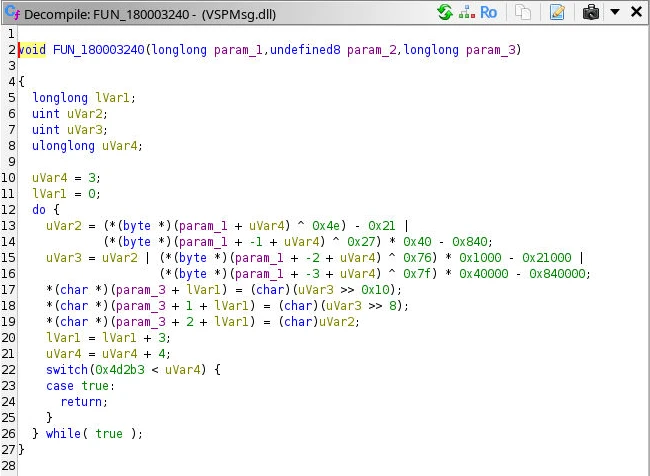Click constant 0x7f on line 16
Screen dimensions: 650x476
pos(417,274)
